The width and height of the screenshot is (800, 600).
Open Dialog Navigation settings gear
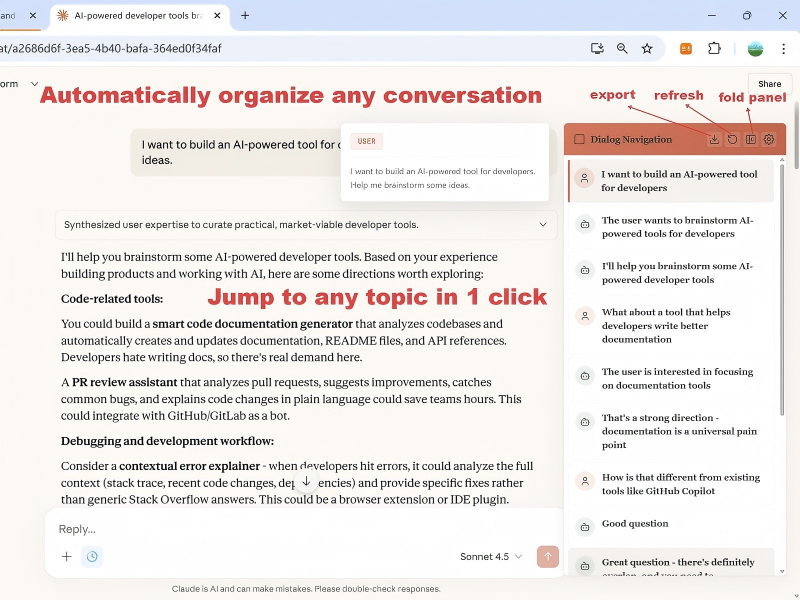tap(769, 139)
